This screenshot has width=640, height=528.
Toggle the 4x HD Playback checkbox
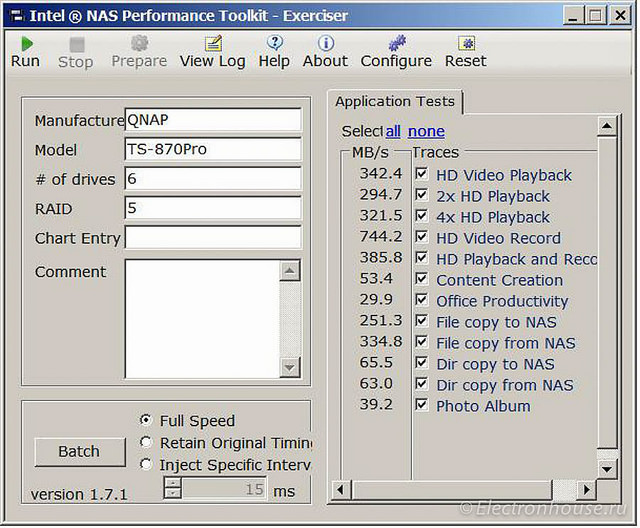421,216
